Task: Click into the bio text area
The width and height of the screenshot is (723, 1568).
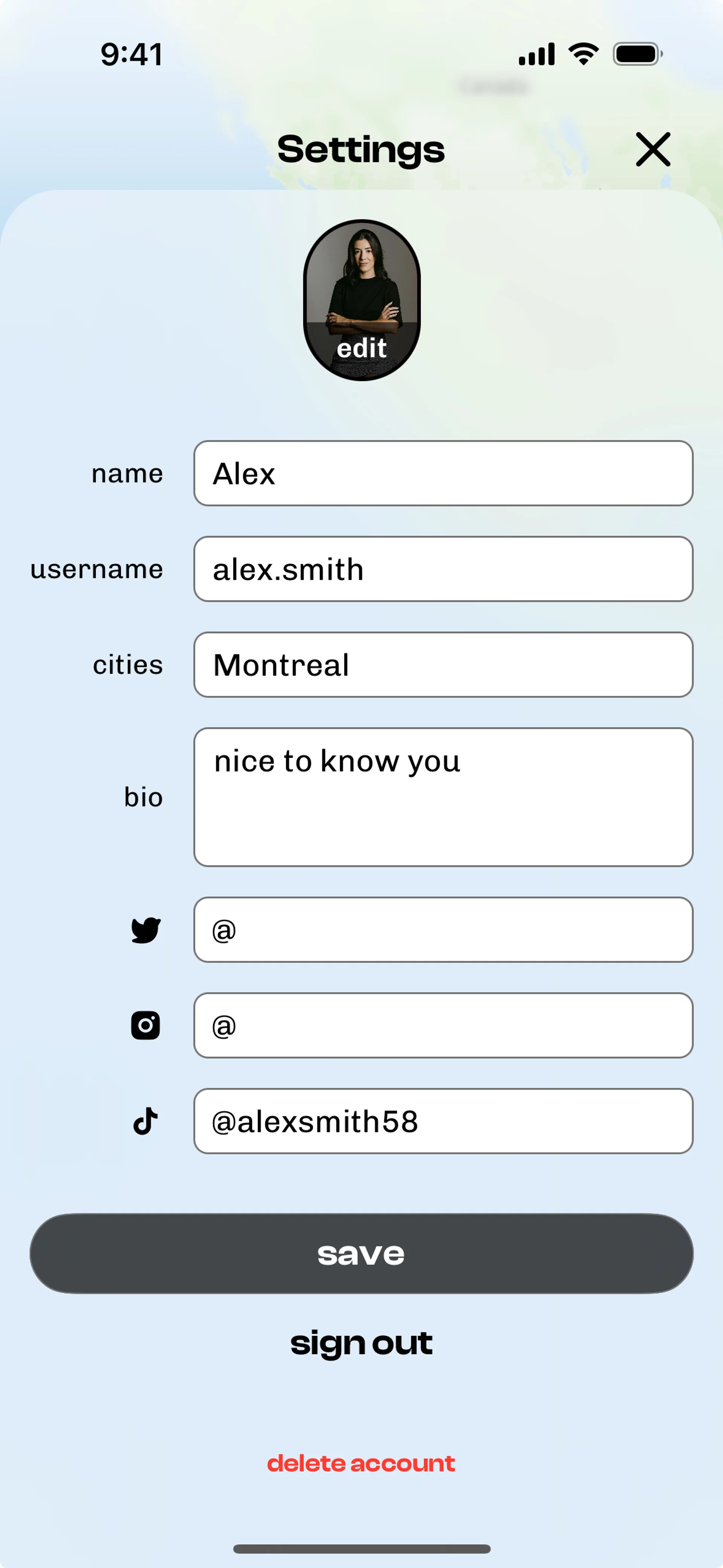Action: pos(443,797)
